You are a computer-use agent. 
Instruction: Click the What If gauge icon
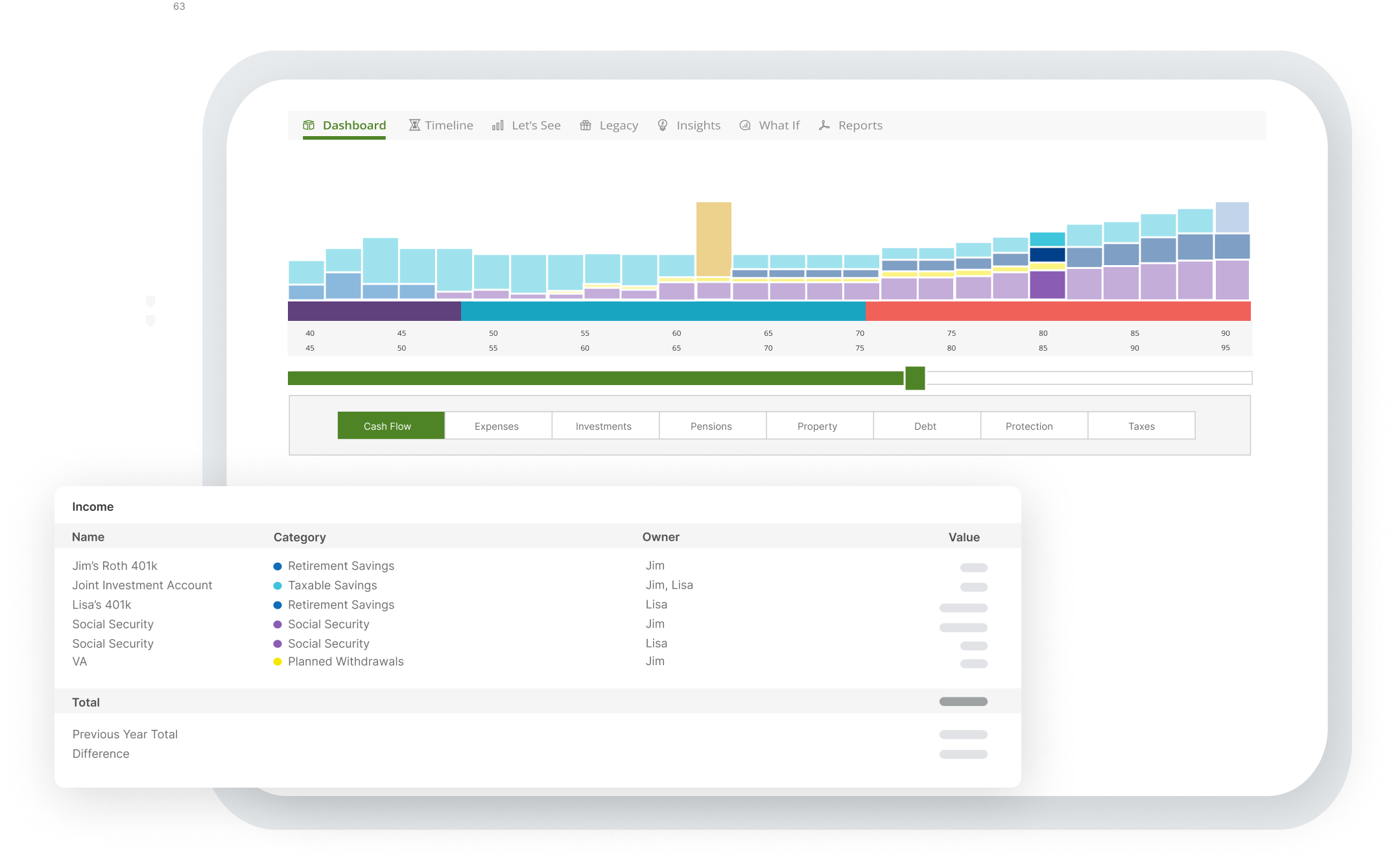(x=745, y=125)
